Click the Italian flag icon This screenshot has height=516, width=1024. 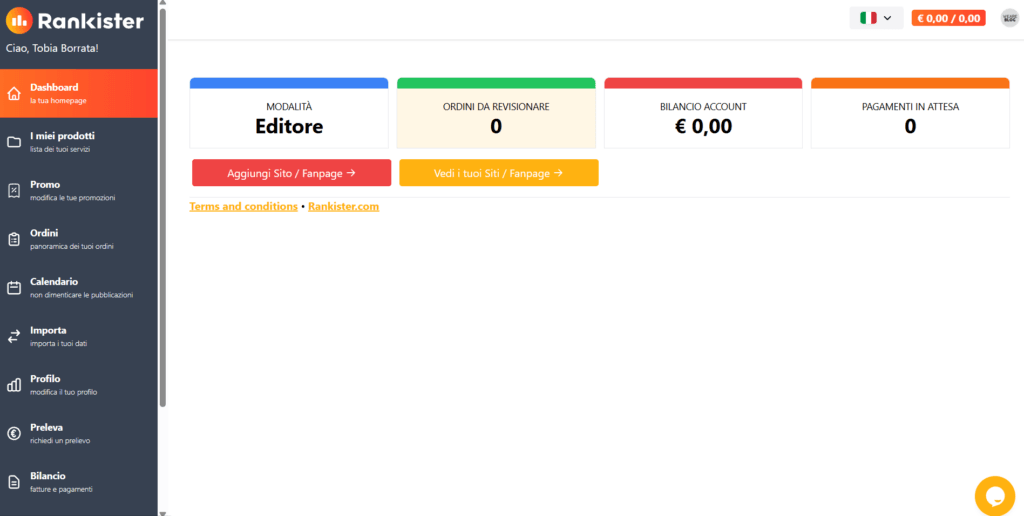click(x=868, y=18)
